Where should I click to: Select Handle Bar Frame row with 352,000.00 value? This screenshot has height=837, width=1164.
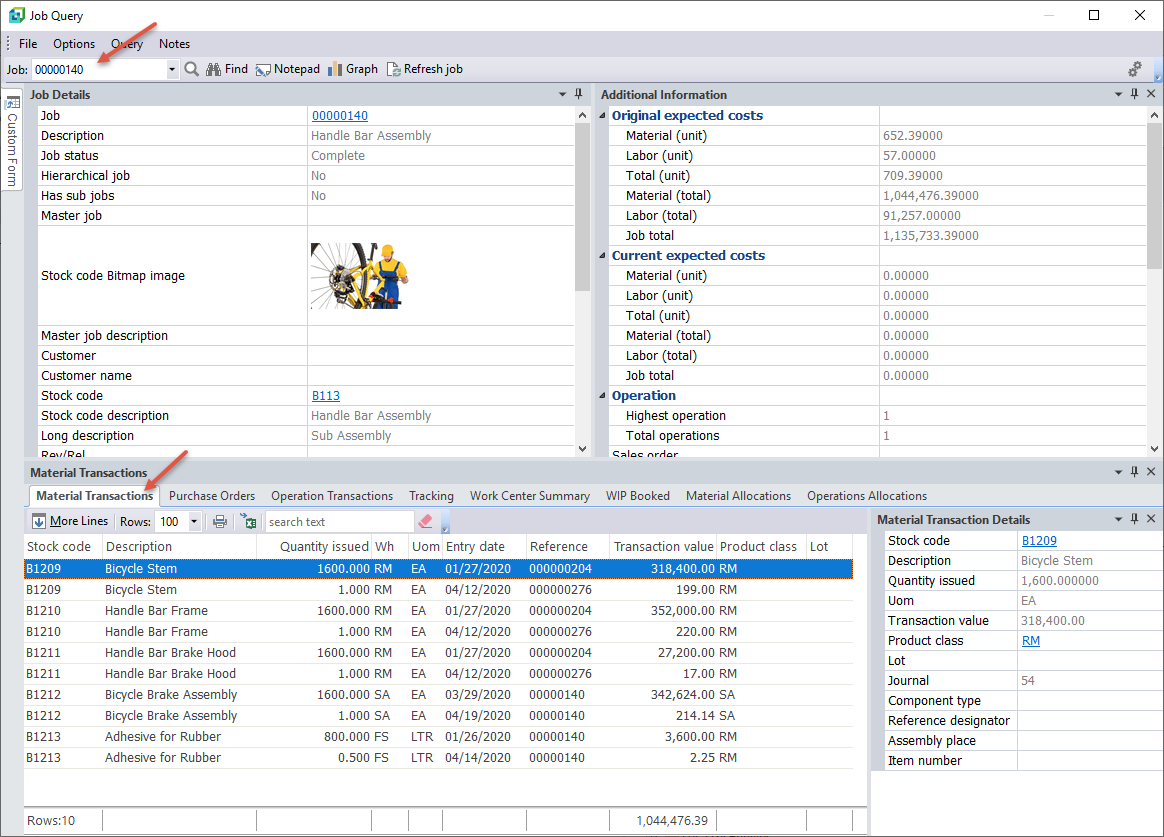tap(438, 611)
